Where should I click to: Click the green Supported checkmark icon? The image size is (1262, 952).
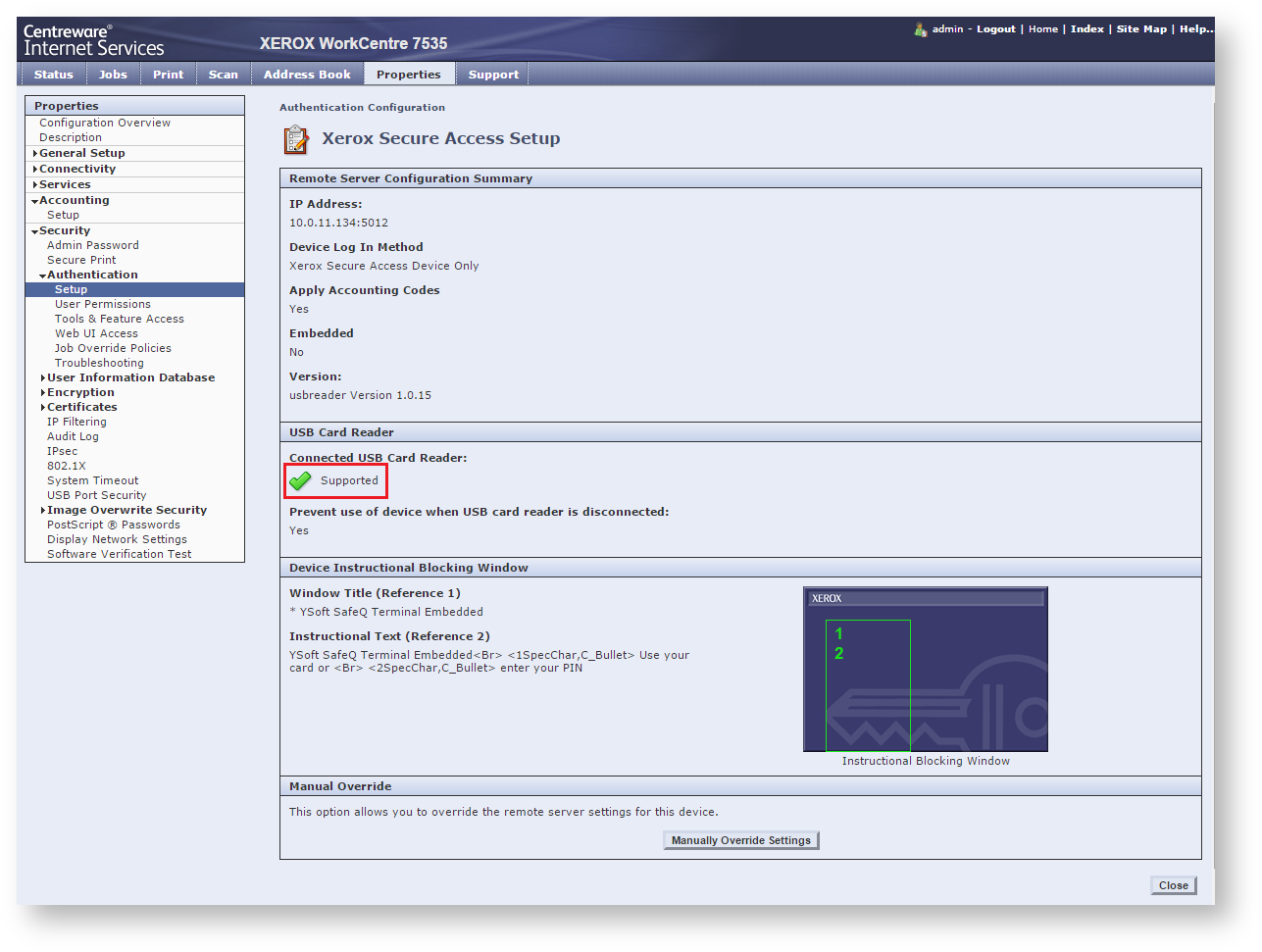coord(301,480)
